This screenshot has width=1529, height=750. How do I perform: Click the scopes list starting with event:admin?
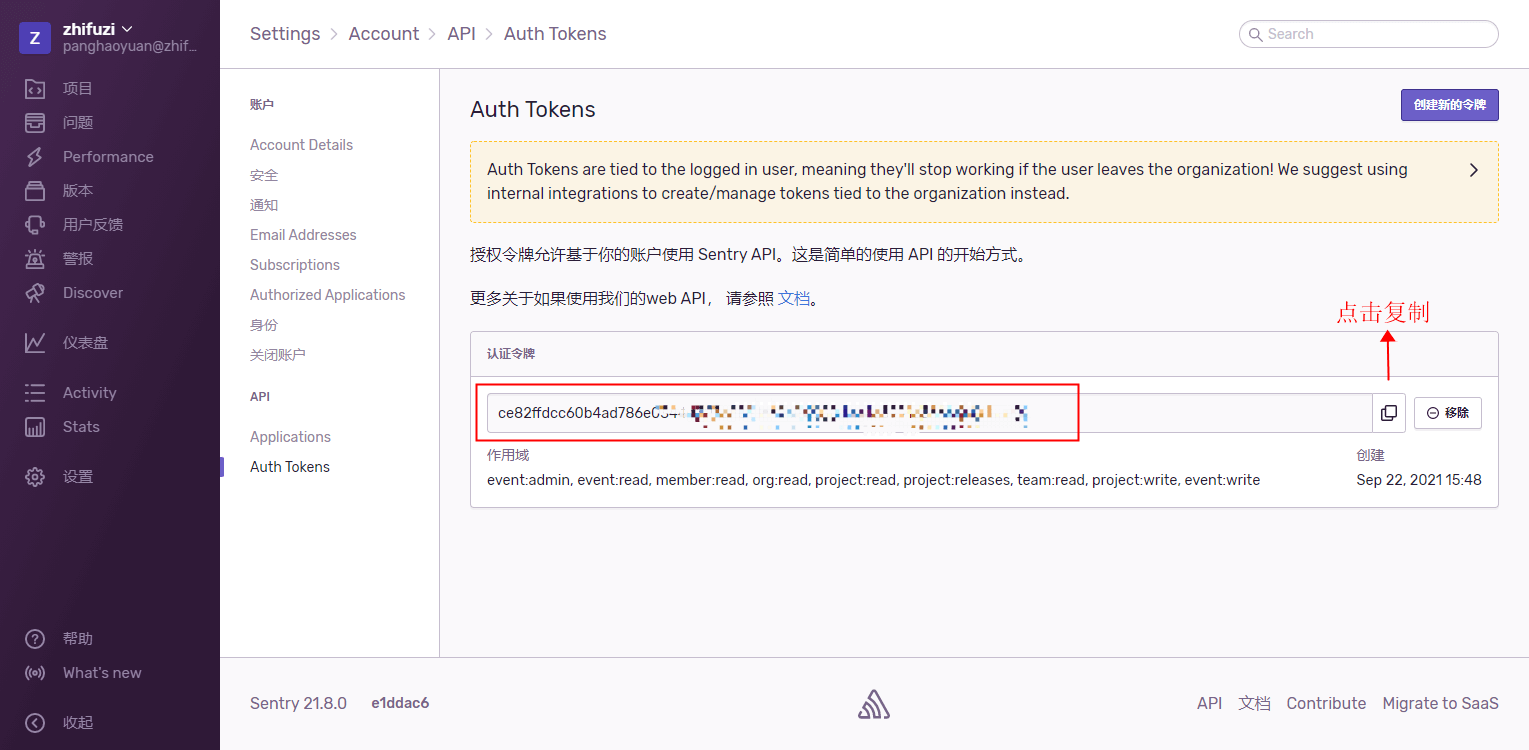click(x=873, y=480)
